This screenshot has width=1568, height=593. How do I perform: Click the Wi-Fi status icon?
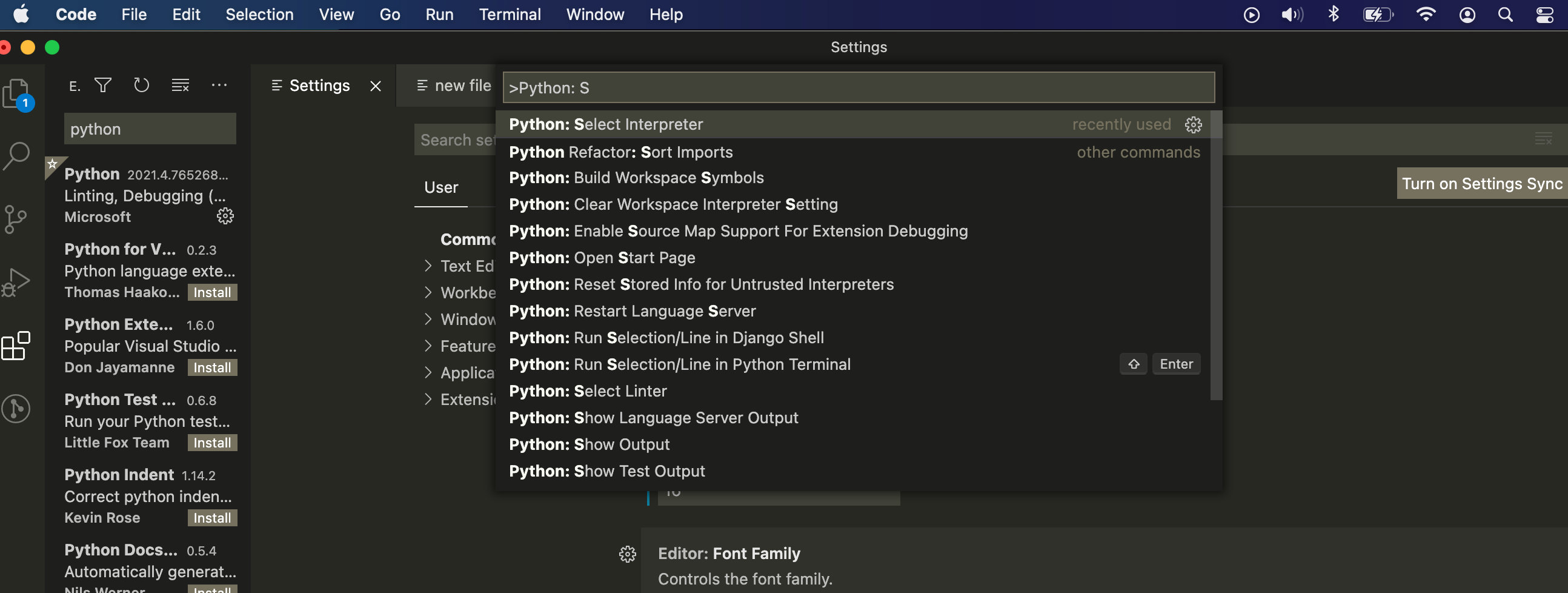(1426, 15)
